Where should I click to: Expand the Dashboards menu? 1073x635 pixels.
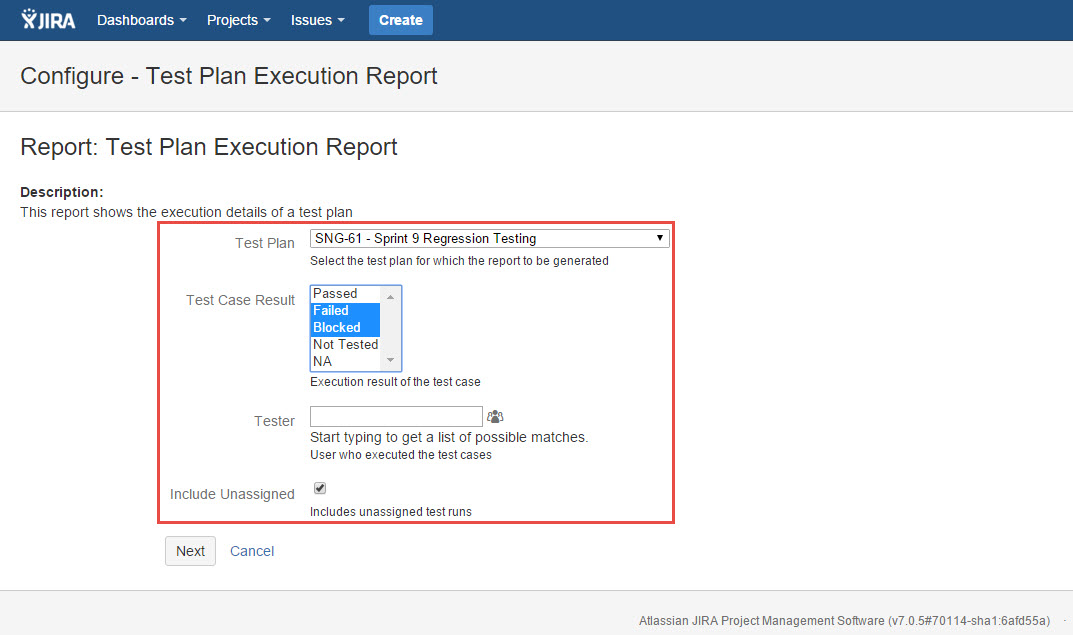click(x=141, y=20)
